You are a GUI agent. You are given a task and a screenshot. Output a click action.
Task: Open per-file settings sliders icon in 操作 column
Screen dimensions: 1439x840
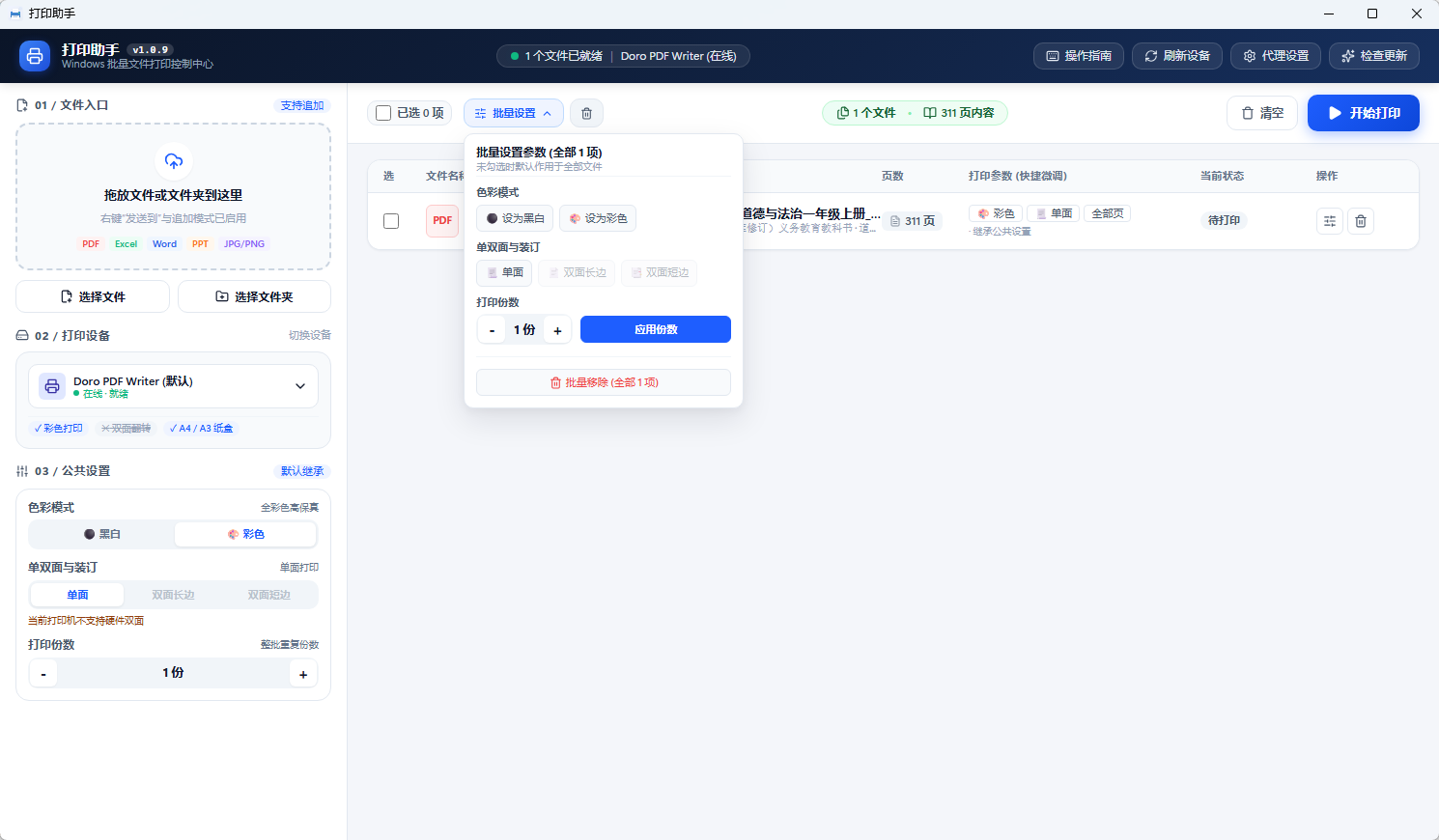coord(1330,221)
